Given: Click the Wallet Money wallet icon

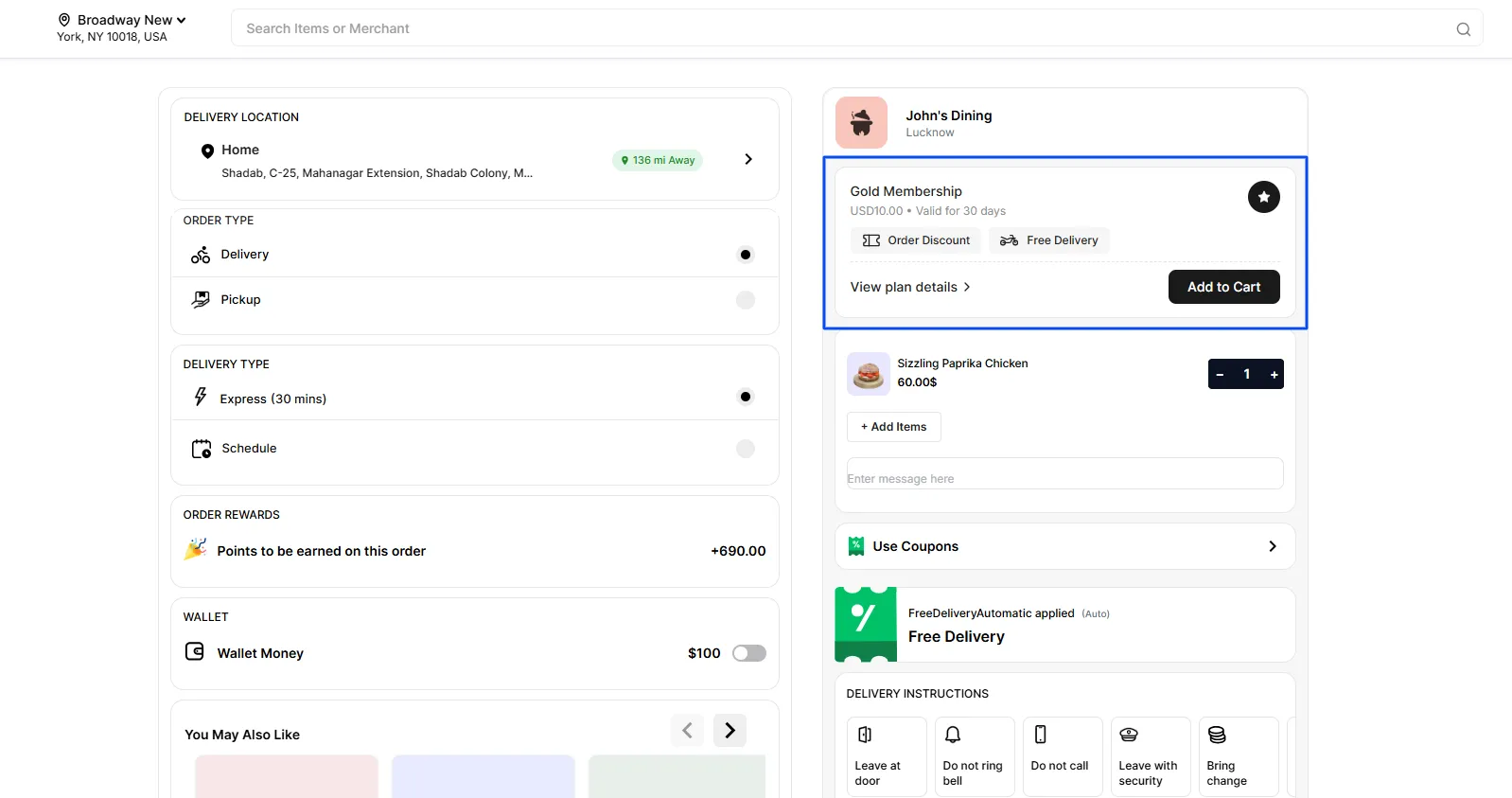Looking at the screenshot, I should (195, 651).
